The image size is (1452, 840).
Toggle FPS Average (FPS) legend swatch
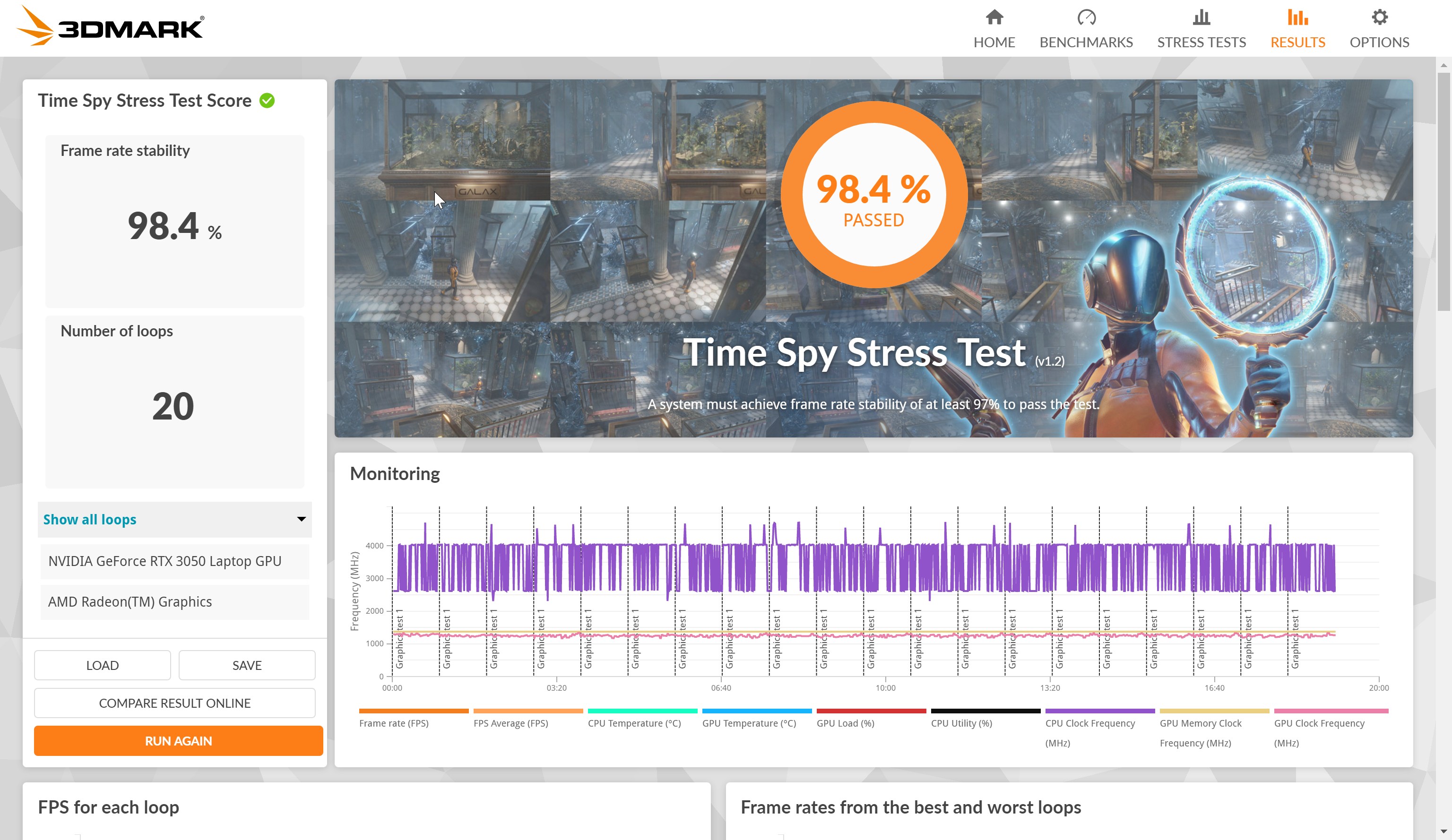pos(528,711)
